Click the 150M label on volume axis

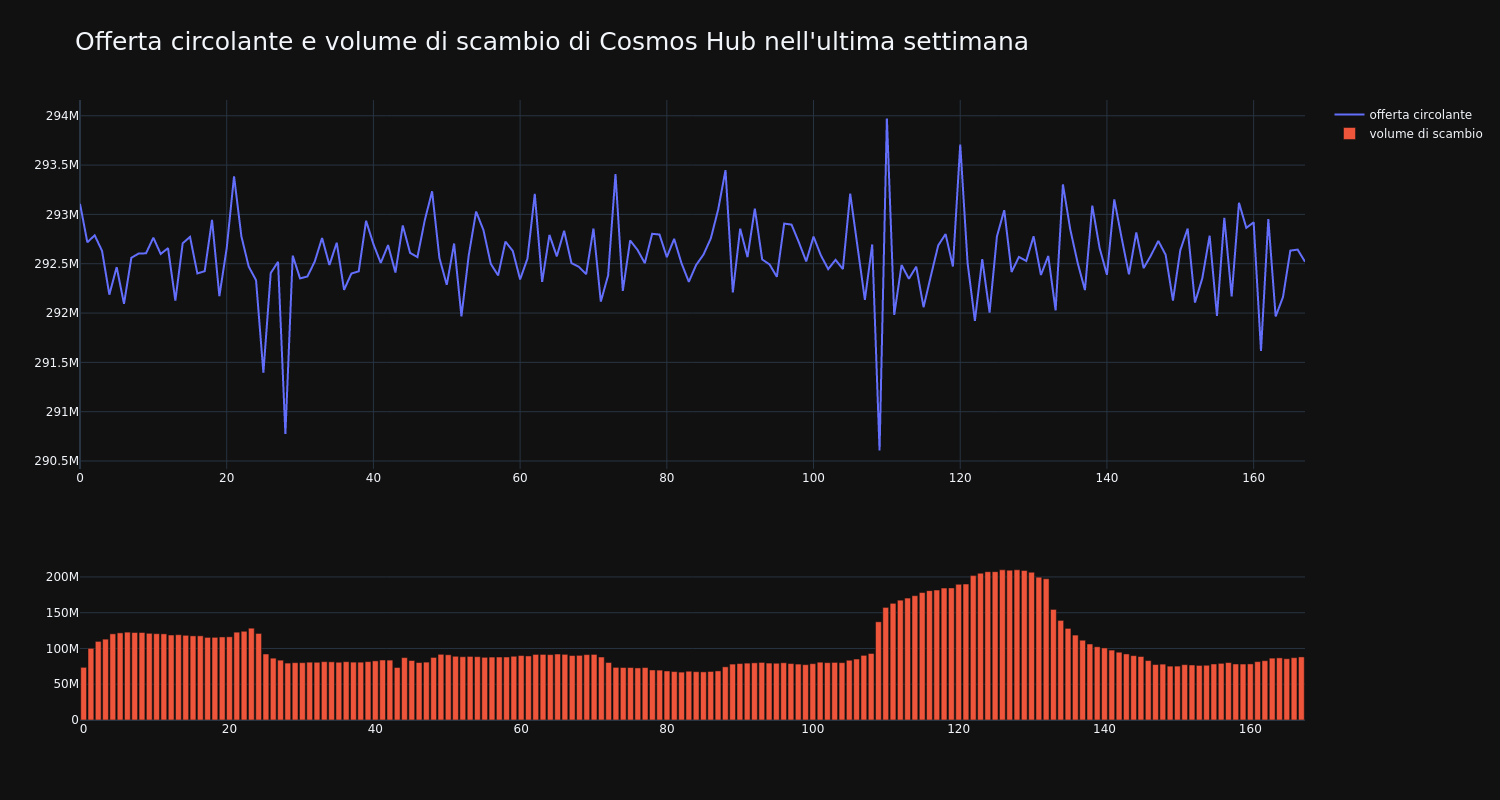(62, 613)
